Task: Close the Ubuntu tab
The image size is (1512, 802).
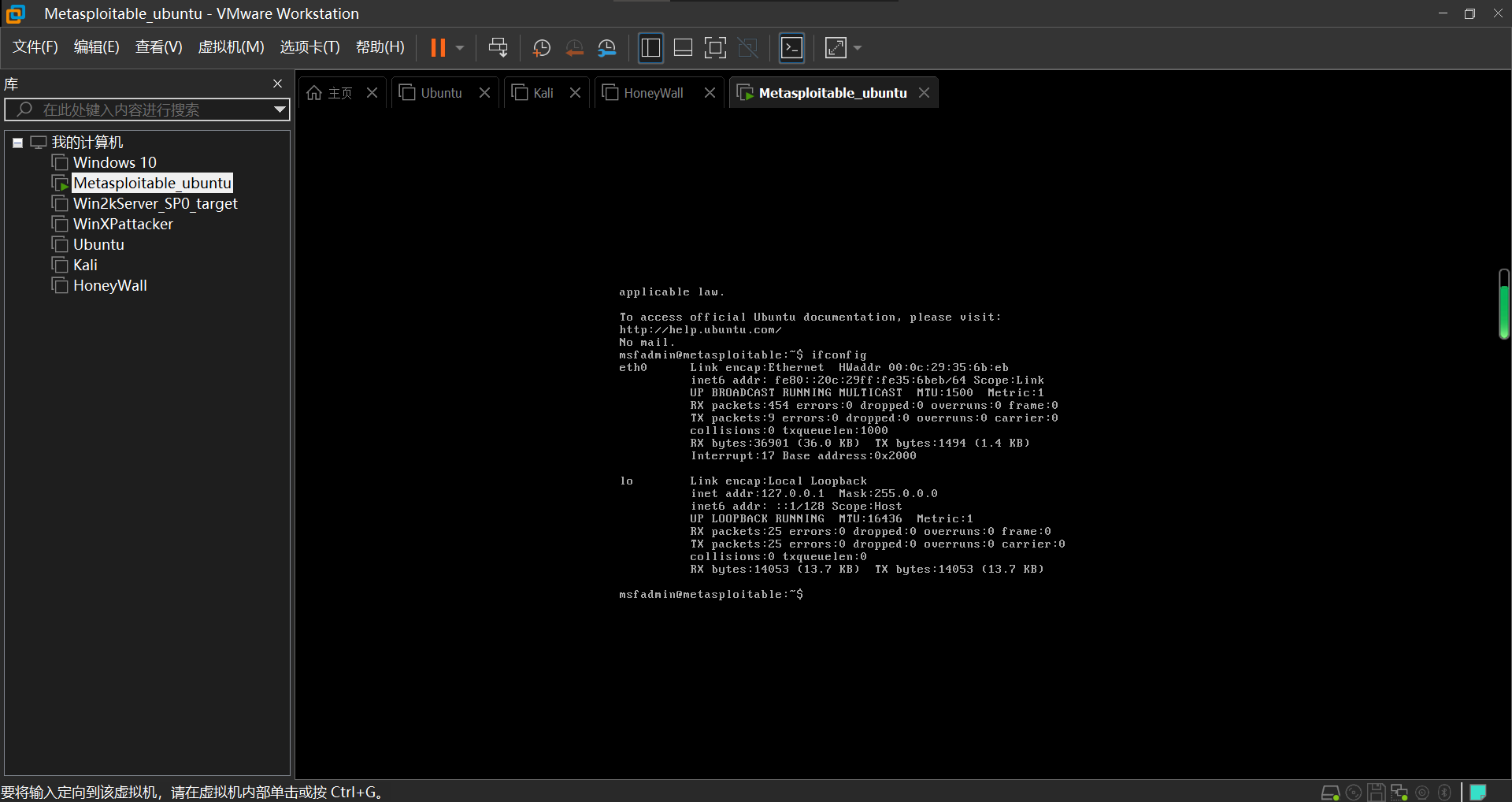Action: tap(485, 93)
